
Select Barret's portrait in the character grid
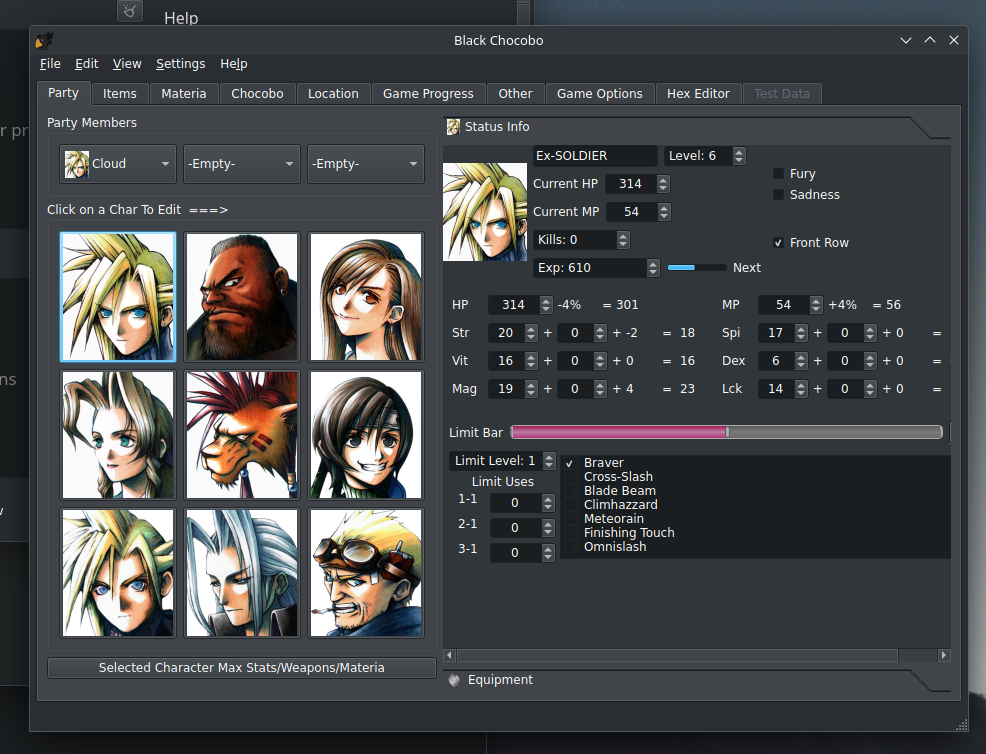pyautogui.click(x=242, y=297)
